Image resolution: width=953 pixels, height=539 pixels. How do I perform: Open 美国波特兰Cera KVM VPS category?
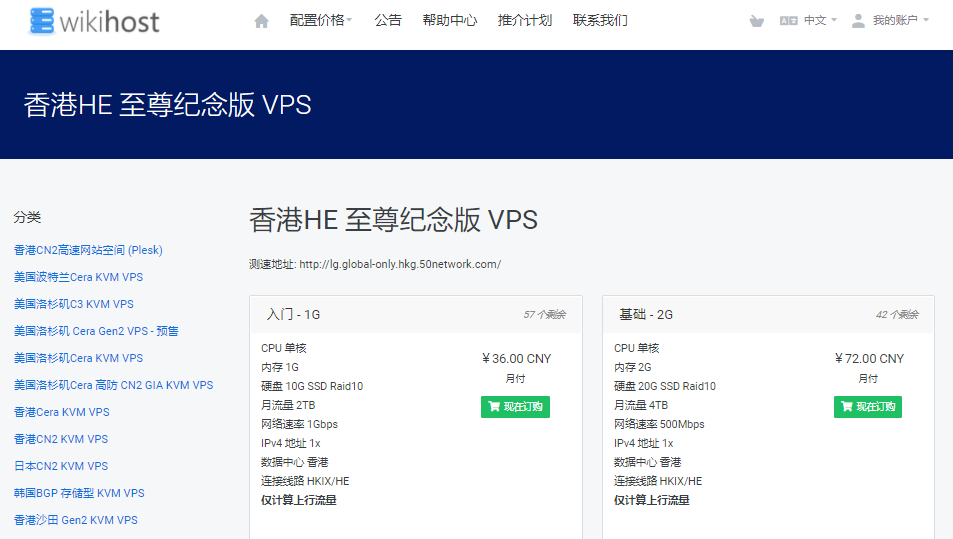coord(78,277)
